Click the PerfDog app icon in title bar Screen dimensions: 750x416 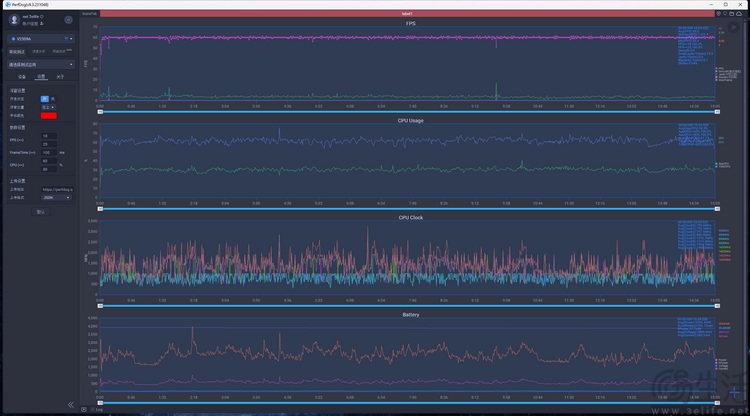click(7, 4)
